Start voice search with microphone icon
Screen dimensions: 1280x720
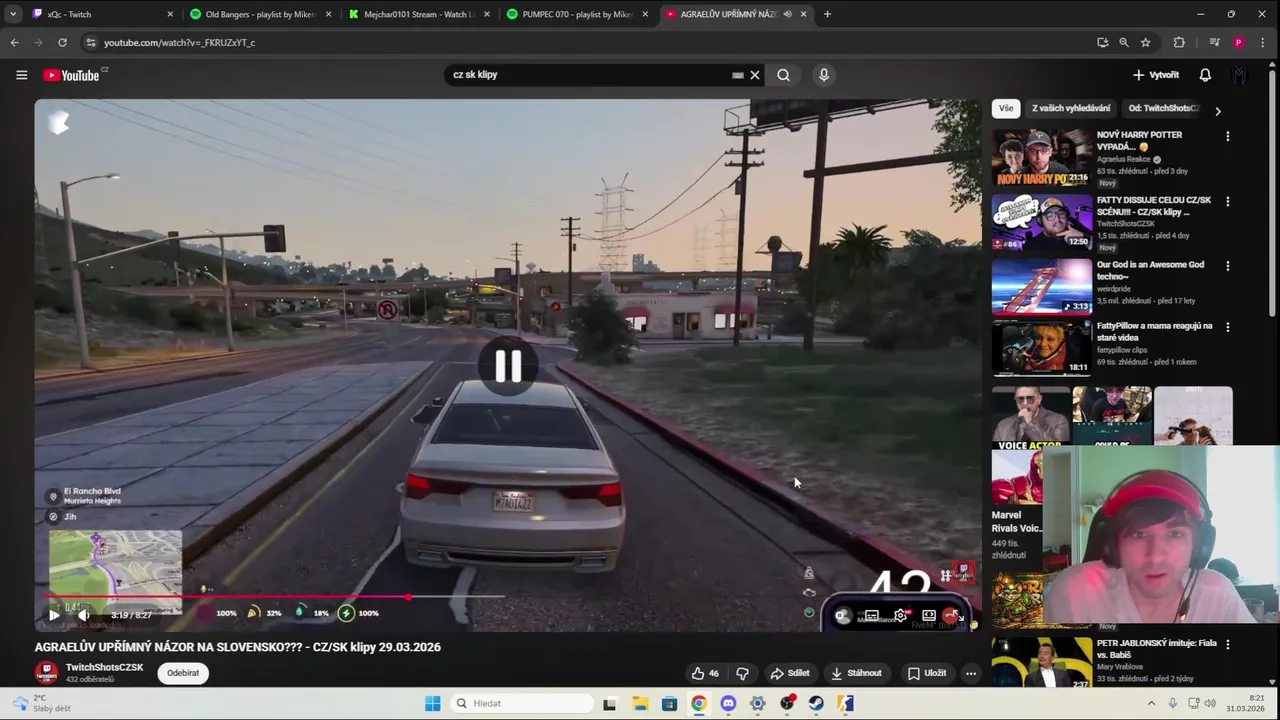(x=824, y=75)
